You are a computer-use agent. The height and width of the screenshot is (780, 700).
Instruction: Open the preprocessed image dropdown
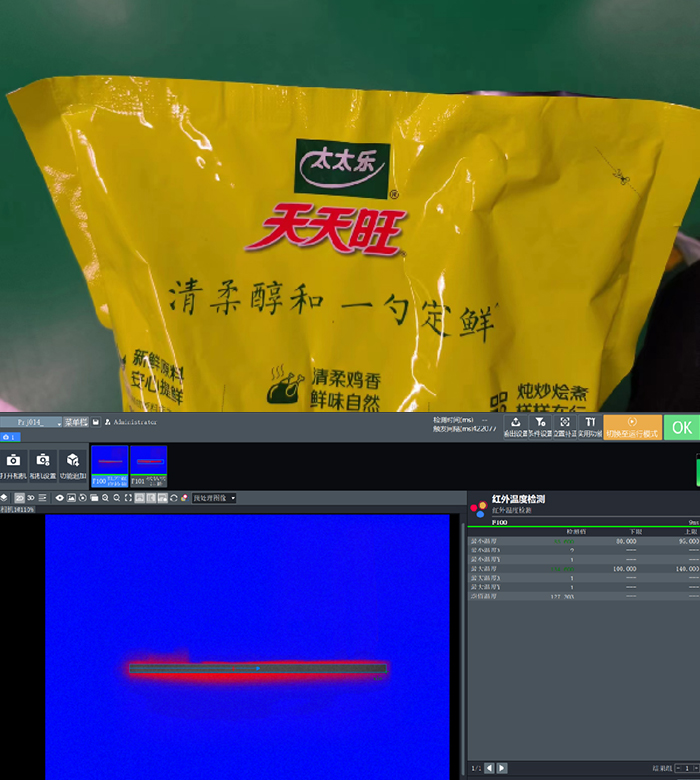214,498
